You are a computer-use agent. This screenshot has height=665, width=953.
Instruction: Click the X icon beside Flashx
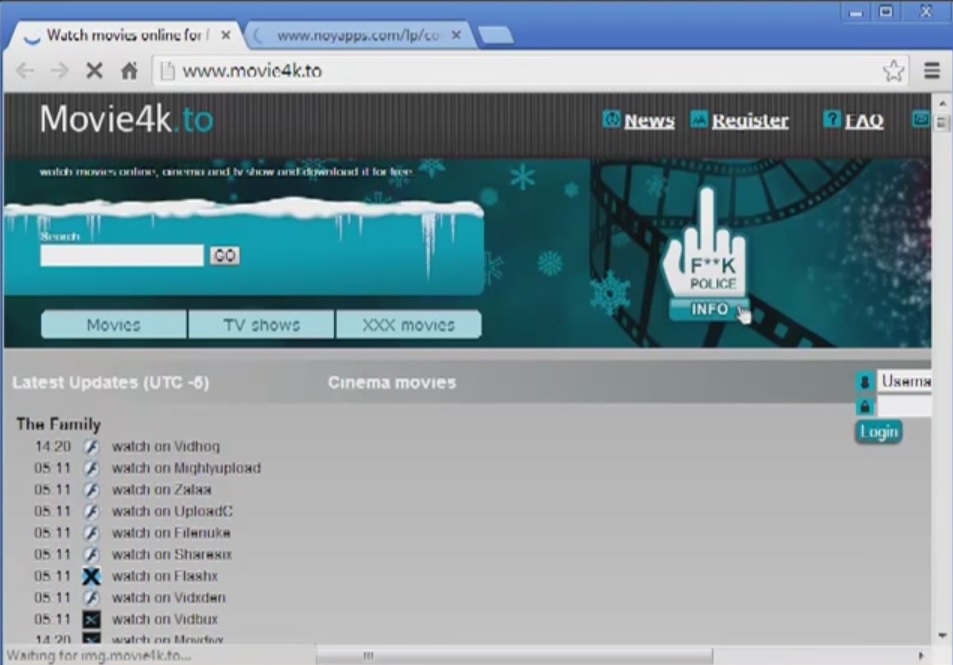(91, 576)
